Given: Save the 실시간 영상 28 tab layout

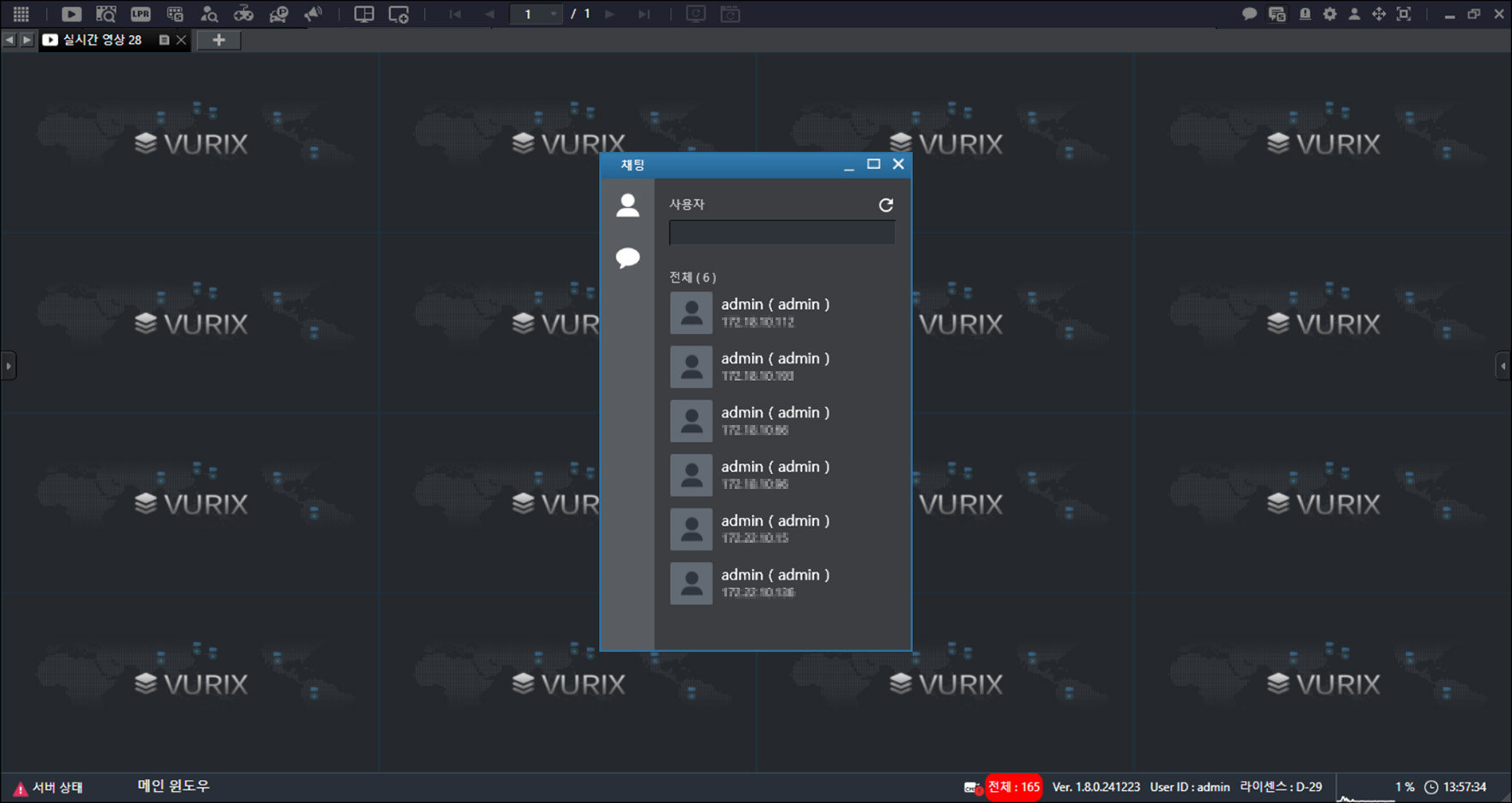Looking at the screenshot, I should coord(164,40).
